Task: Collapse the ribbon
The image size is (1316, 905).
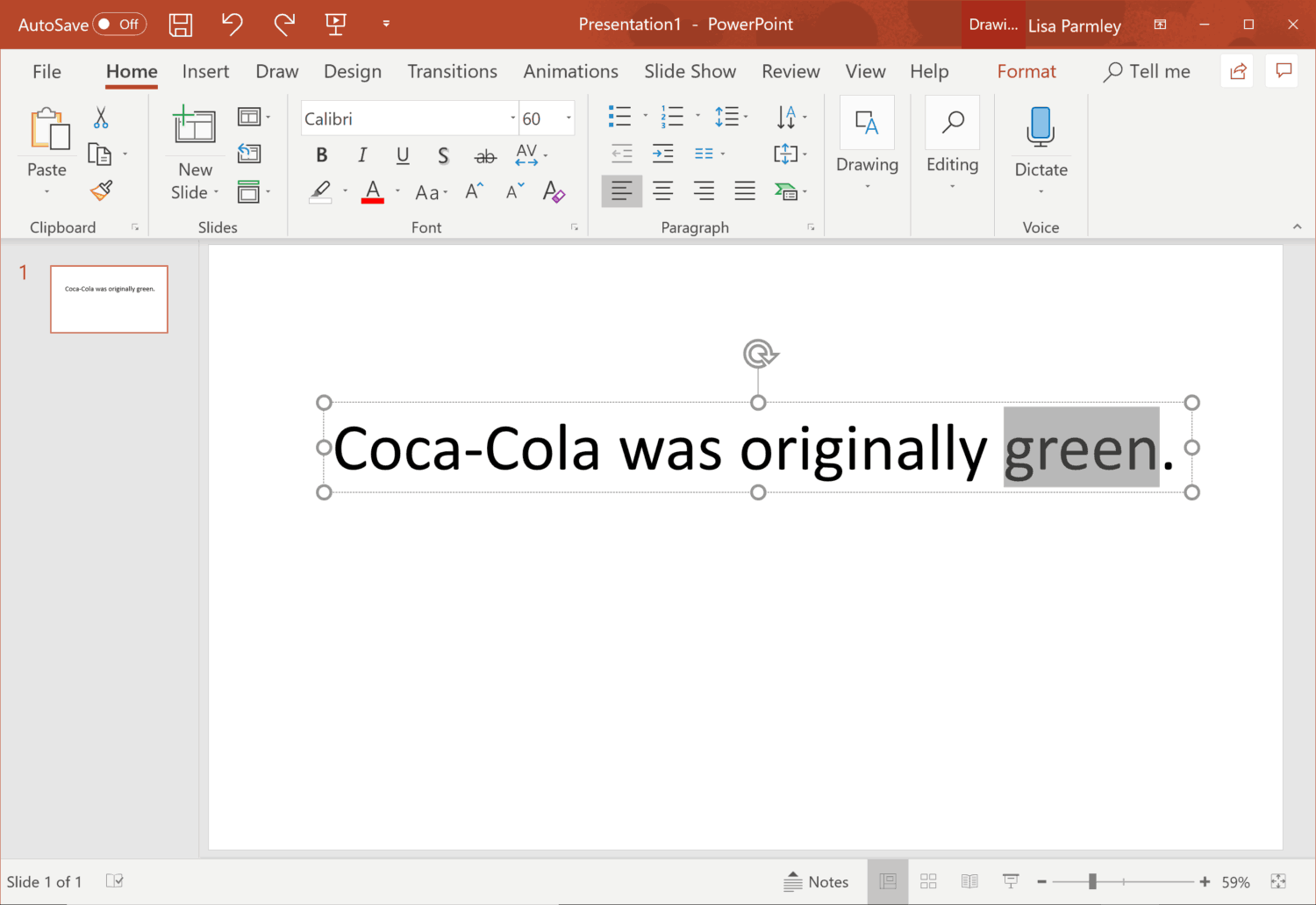Action: [x=1297, y=226]
